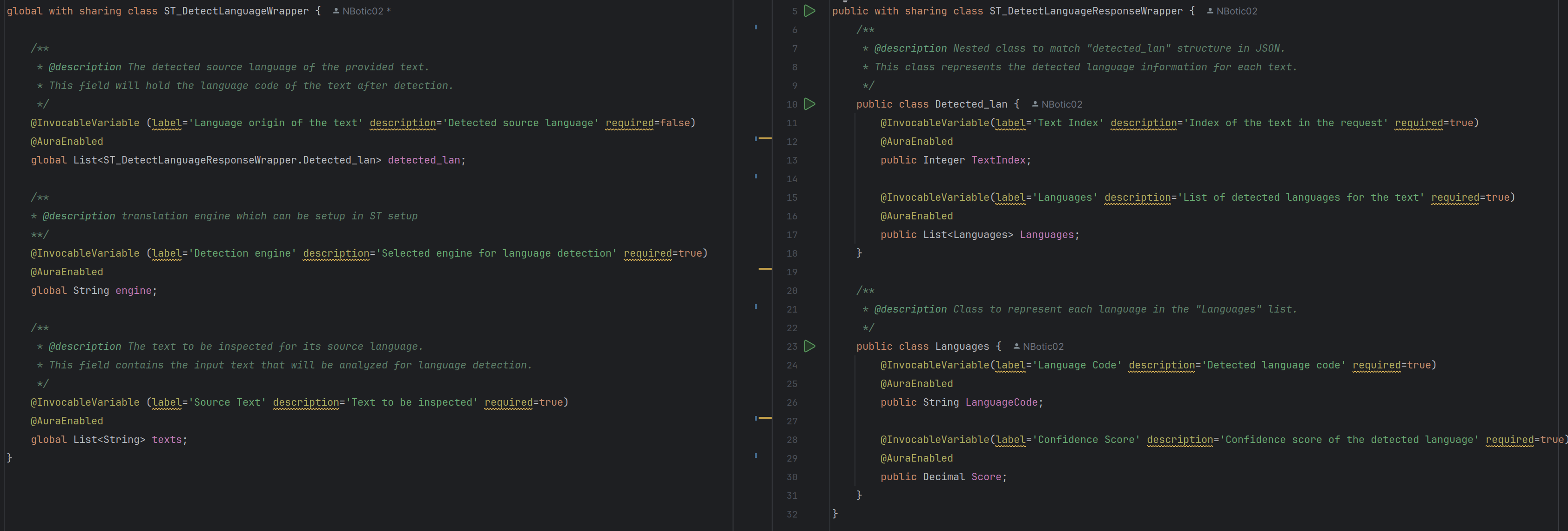Click 'Detected language code' description string

pos(1274,365)
